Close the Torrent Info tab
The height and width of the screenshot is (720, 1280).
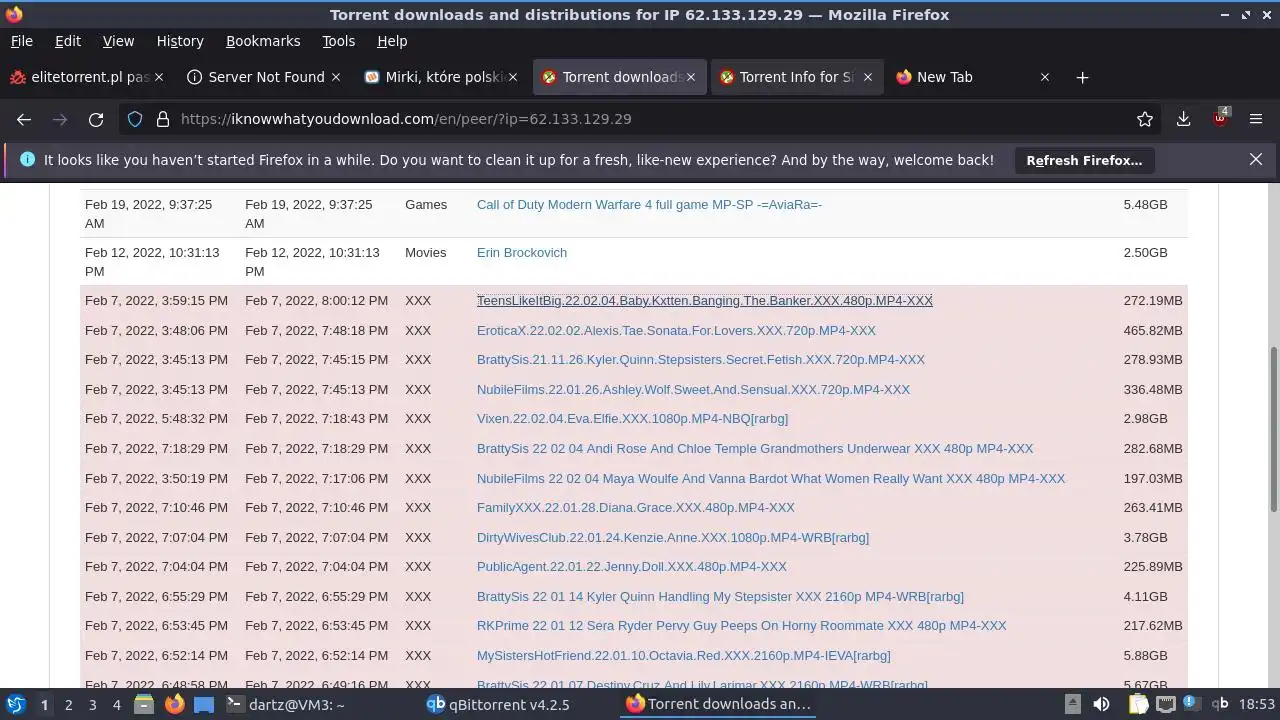[x=868, y=77]
